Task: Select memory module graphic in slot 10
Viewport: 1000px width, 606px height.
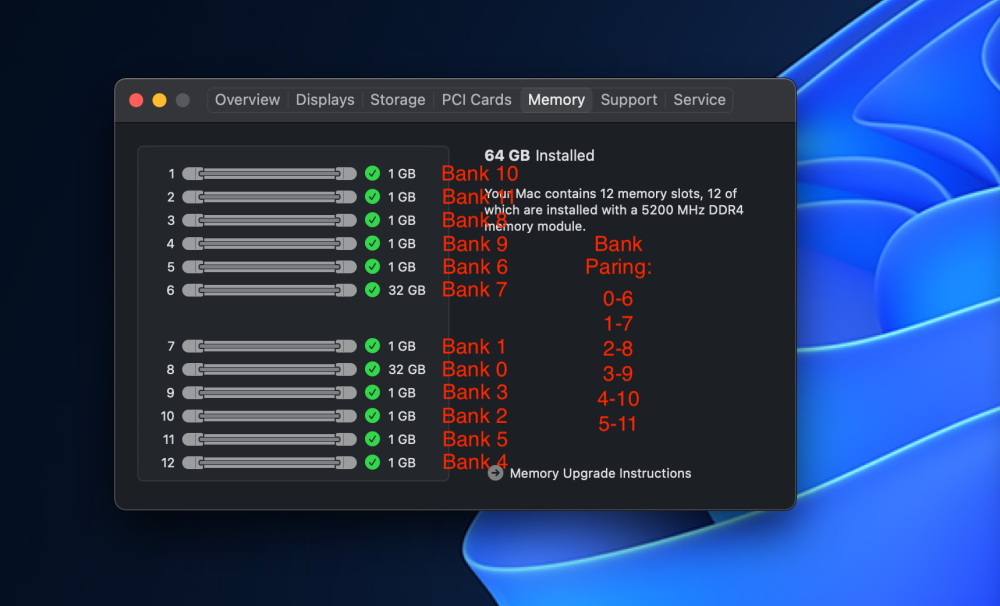Action: coord(269,416)
